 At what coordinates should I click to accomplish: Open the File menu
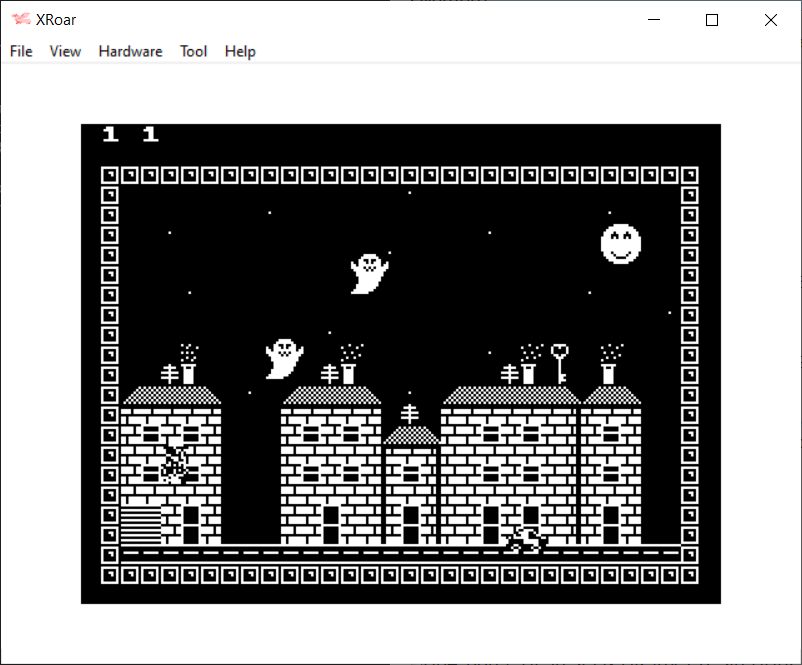[x=21, y=51]
